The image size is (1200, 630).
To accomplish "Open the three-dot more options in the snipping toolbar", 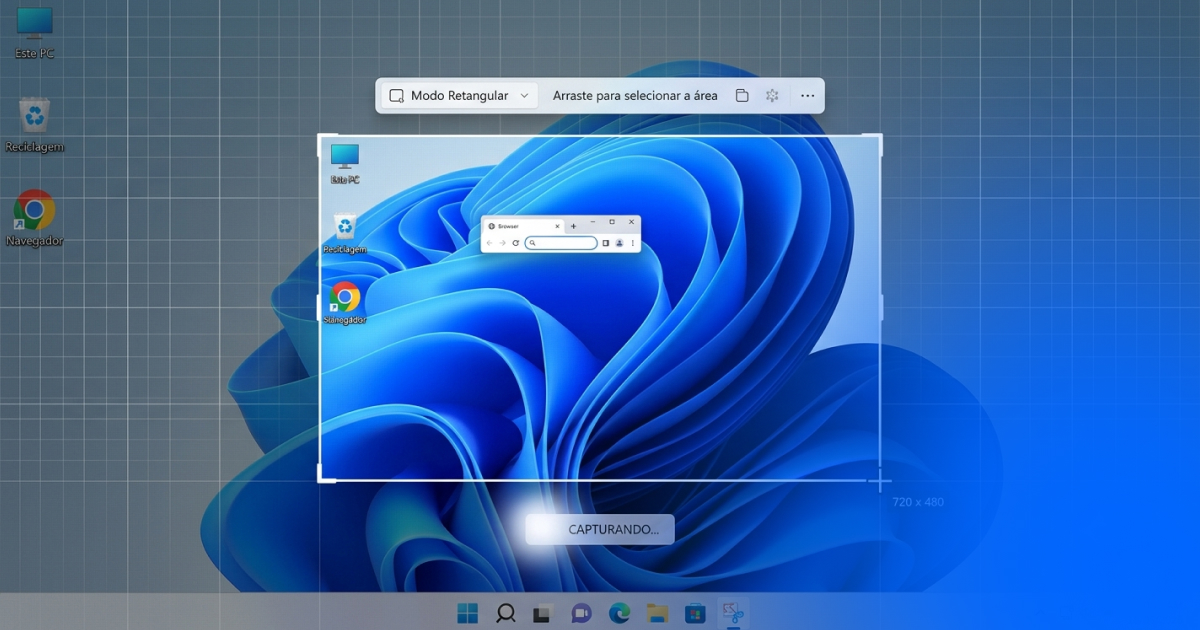I will pyautogui.click(x=807, y=96).
